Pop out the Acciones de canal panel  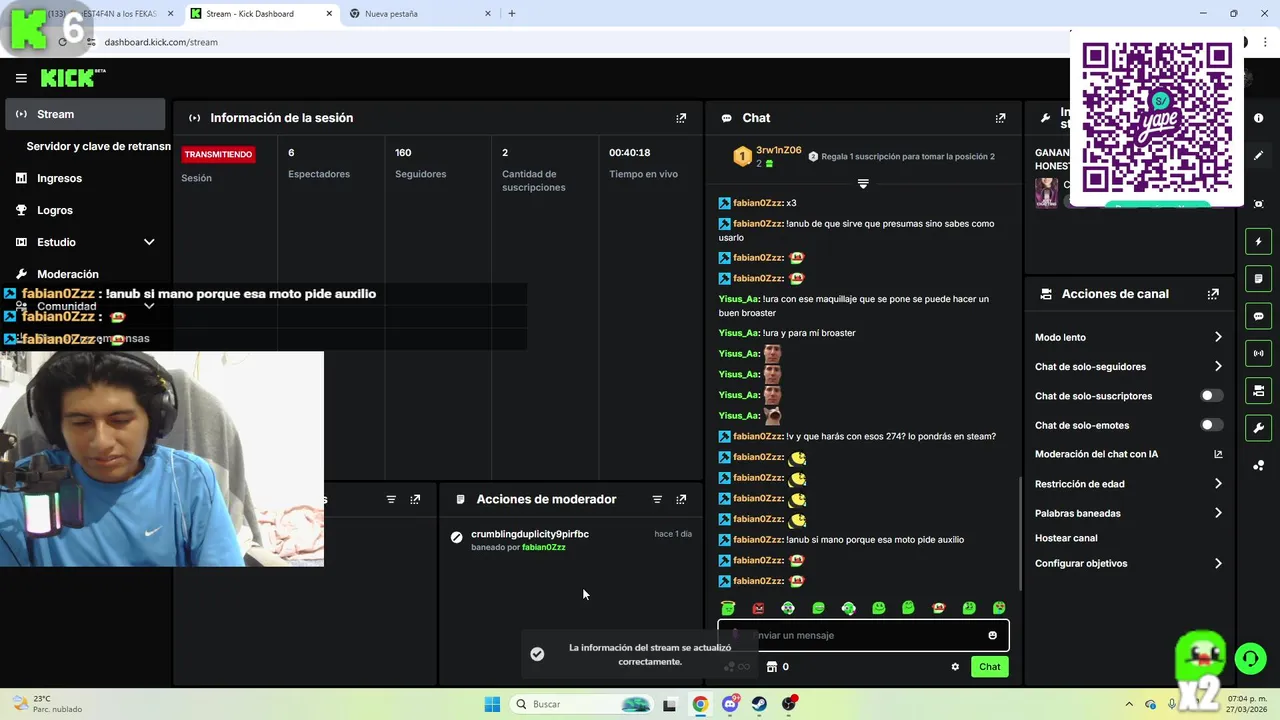tap(1213, 294)
